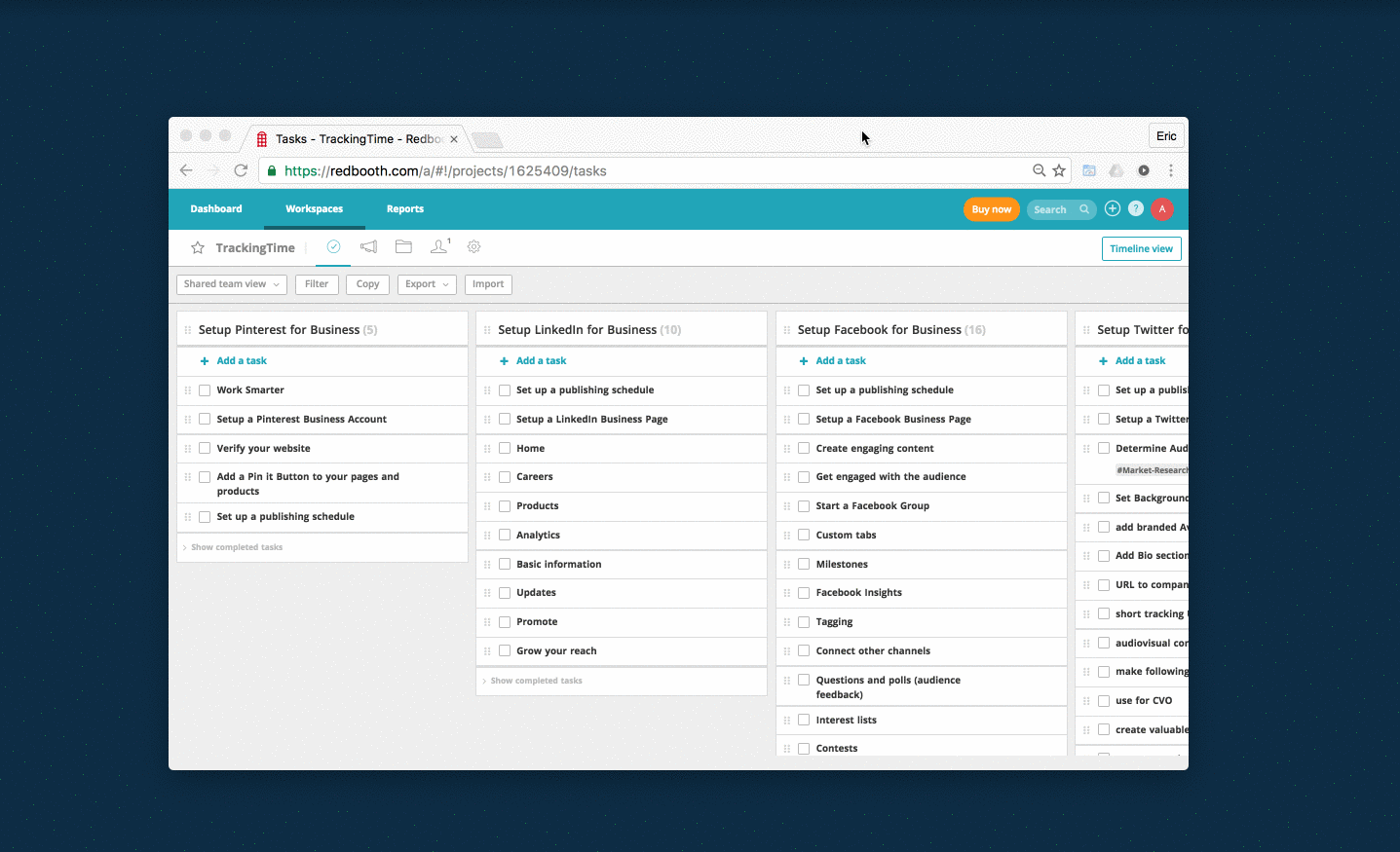Viewport: 1400px width, 852px height.
Task: Grab drag handle of Setup Facebook list
Action: click(x=787, y=330)
